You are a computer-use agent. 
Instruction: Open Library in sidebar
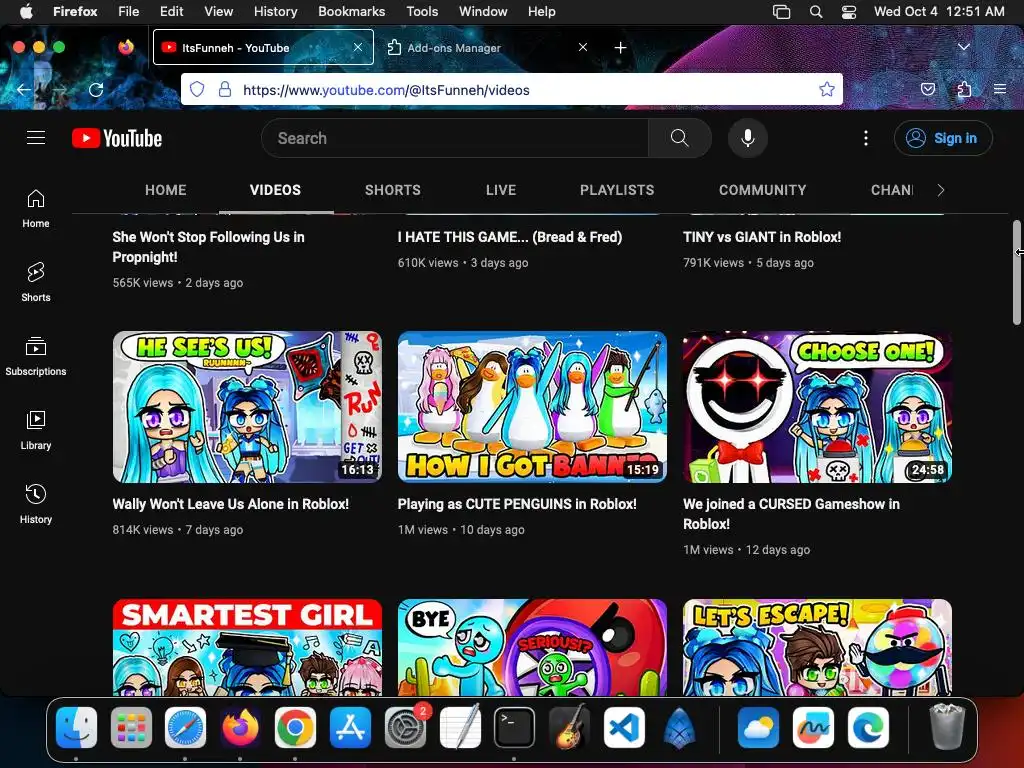pos(36,430)
